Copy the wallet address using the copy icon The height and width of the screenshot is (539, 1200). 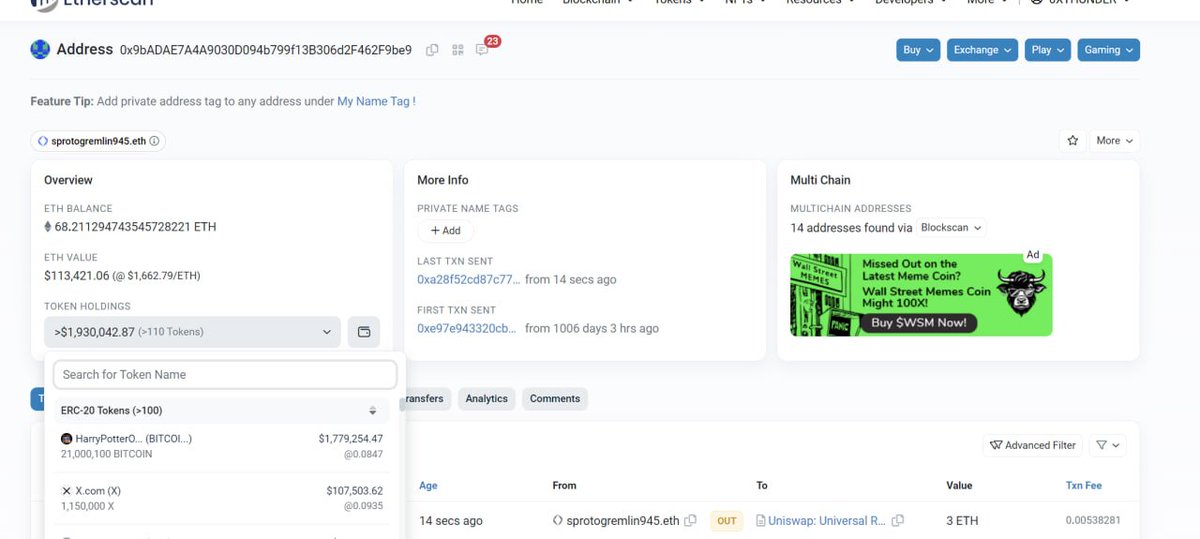(432, 50)
